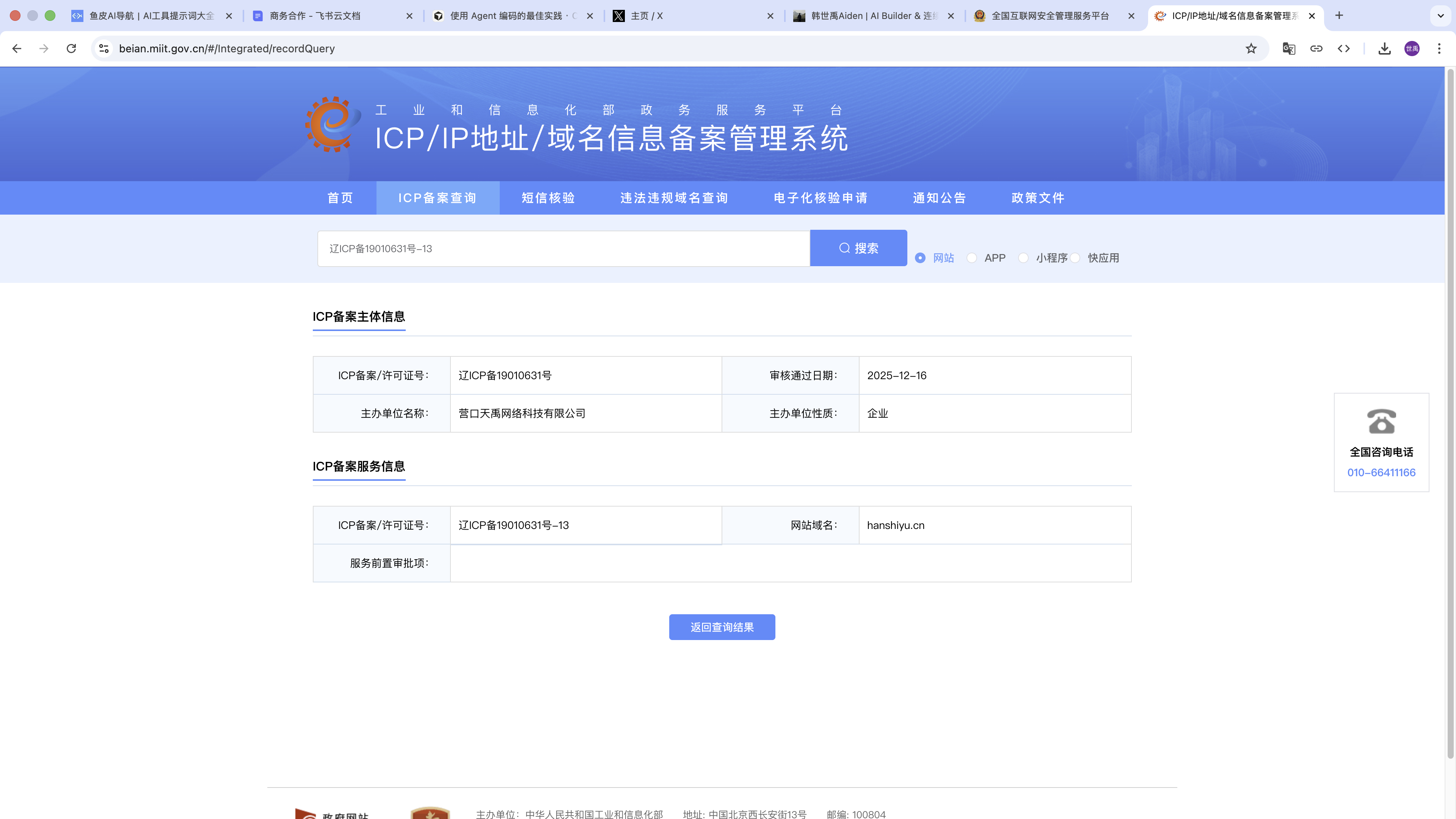Click the 搜索 button
This screenshot has height=819, width=1456.
point(858,248)
